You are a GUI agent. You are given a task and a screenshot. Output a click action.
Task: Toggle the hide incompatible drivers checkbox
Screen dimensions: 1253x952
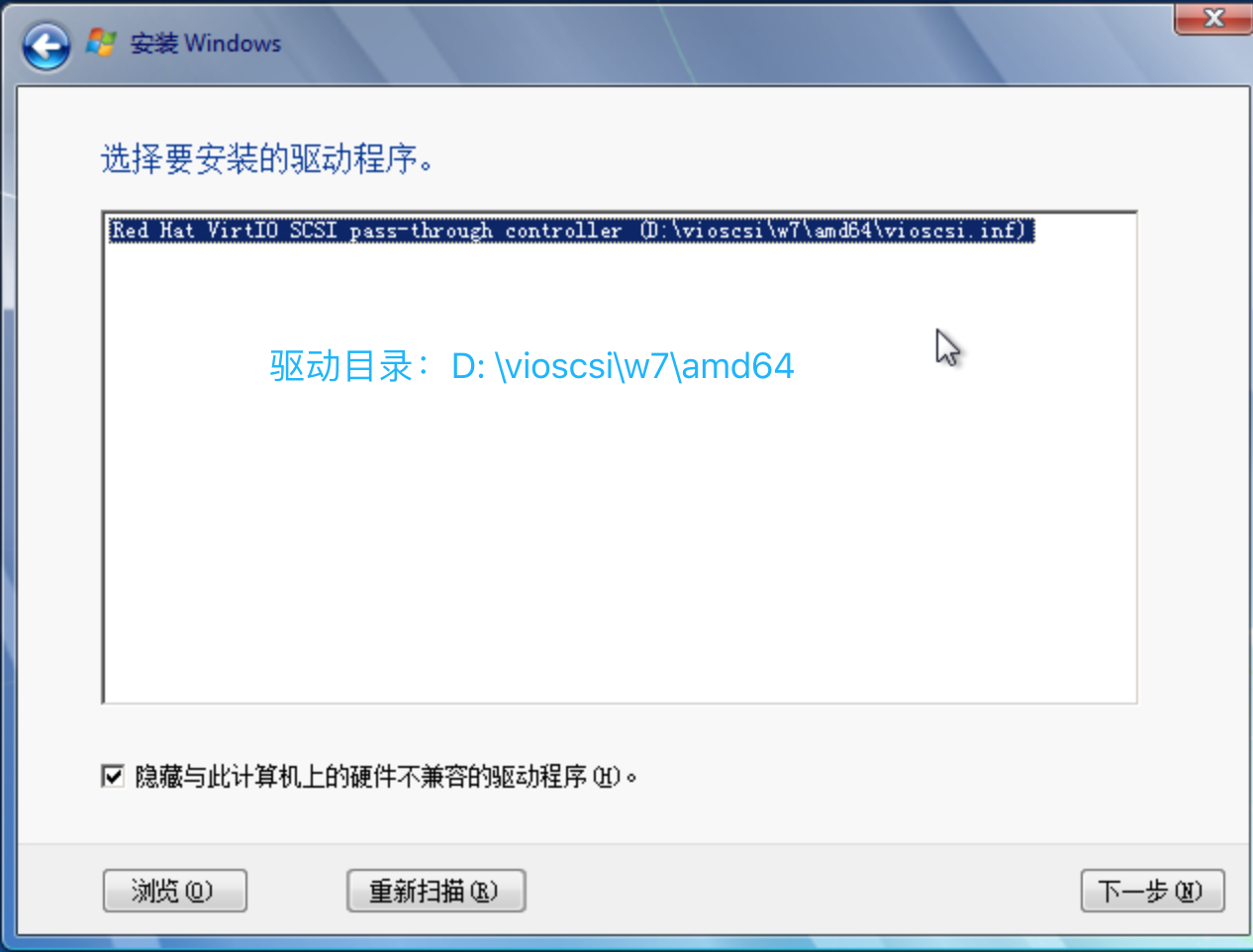[x=113, y=776]
